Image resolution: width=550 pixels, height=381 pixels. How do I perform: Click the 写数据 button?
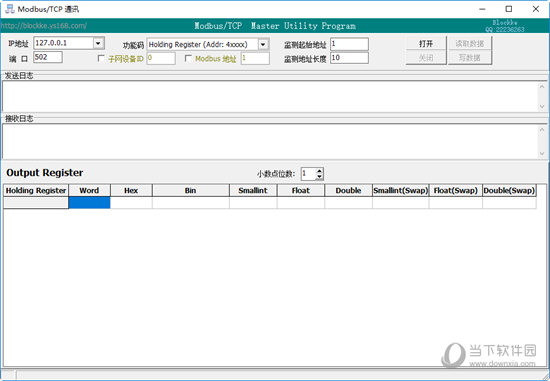point(470,58)
